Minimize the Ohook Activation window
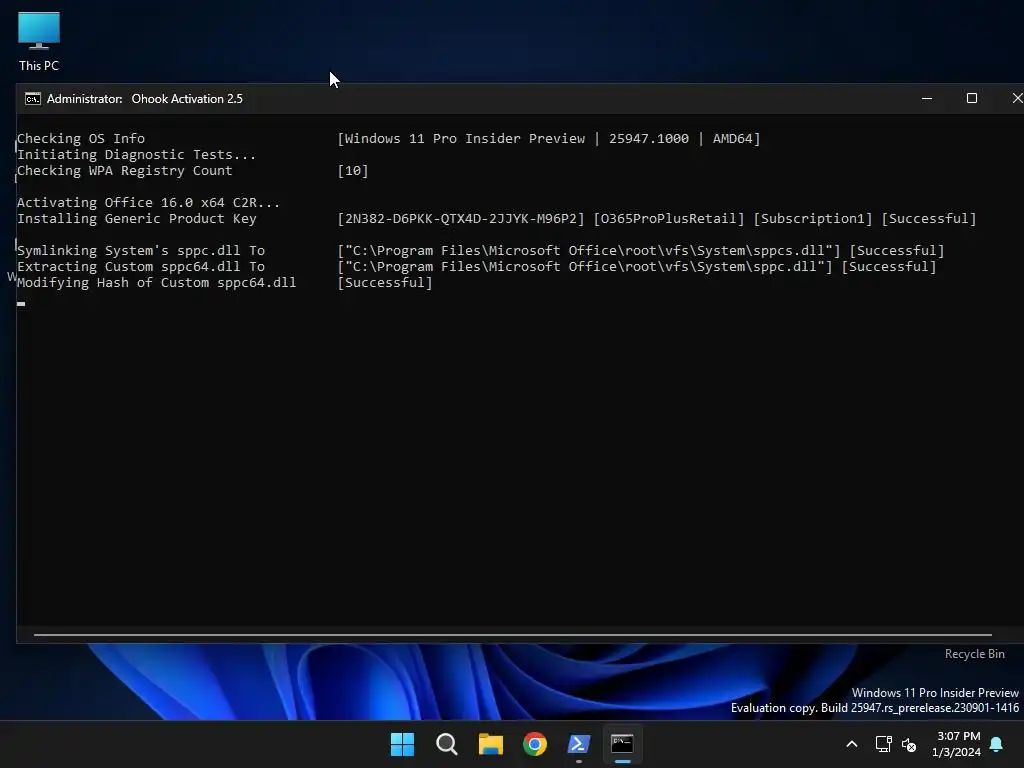The image size is (1024, 768). [x=927, y=99]
